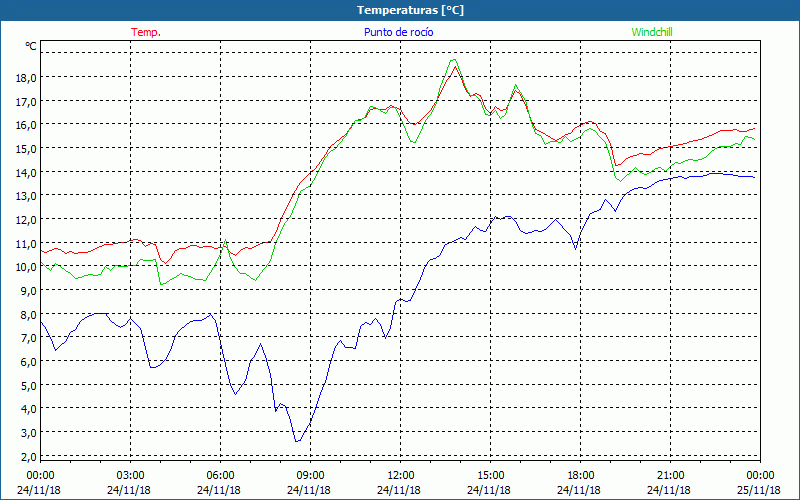Viewport: 800px width, 500px height.
Task: Click the 5,0 y-axis value
Action: [29, 385]
